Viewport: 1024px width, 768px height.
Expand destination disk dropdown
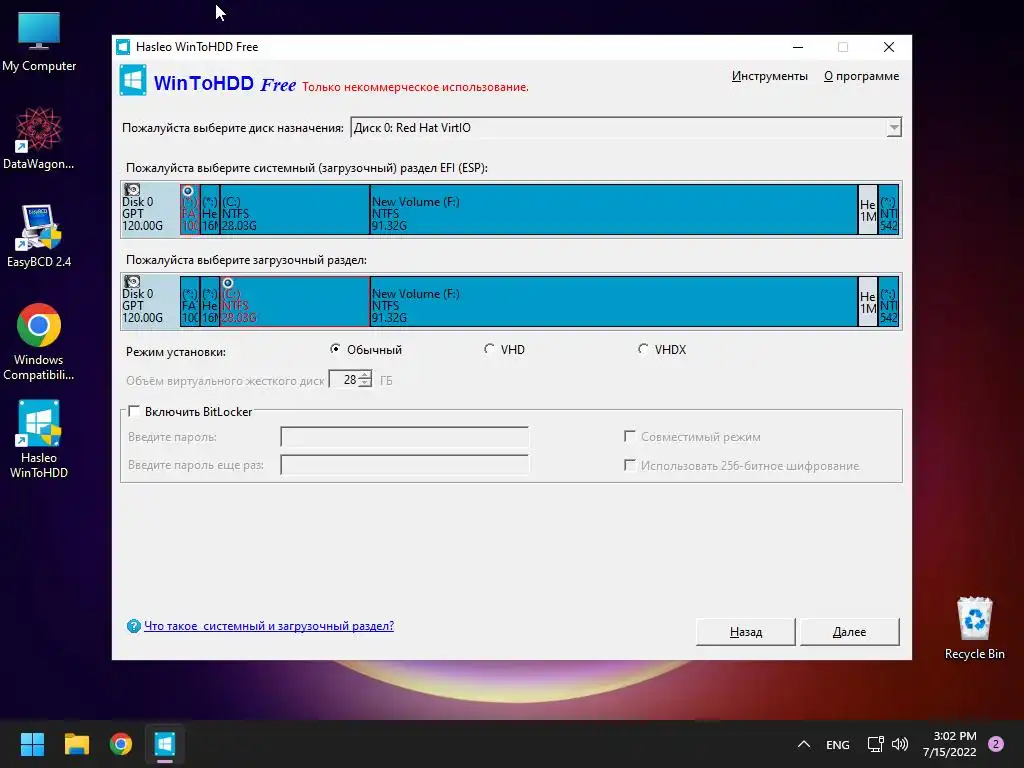894,127
